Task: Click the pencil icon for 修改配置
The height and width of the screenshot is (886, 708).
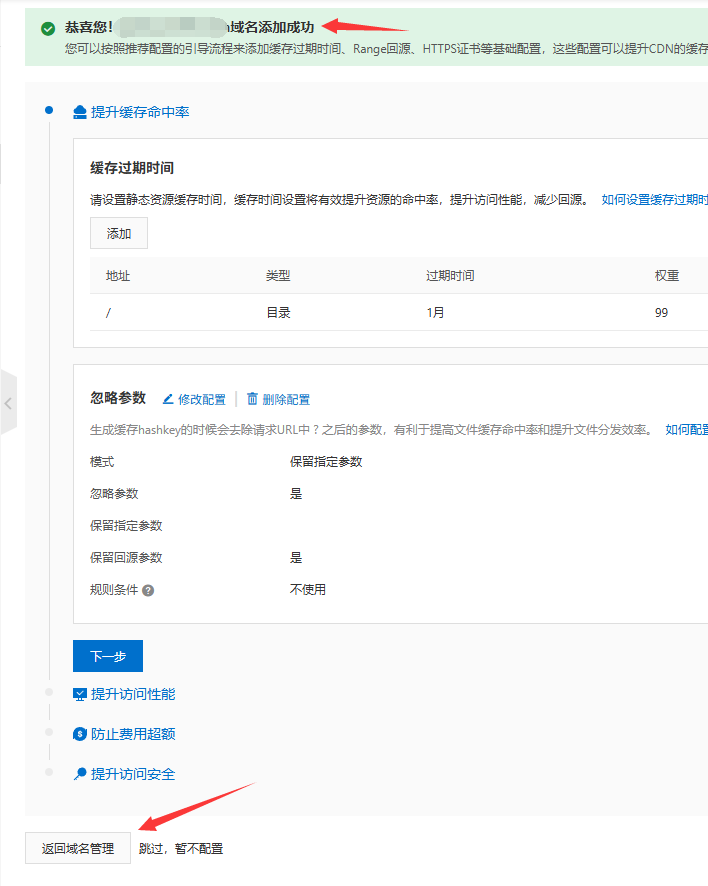Action: (x=168, y=399)
